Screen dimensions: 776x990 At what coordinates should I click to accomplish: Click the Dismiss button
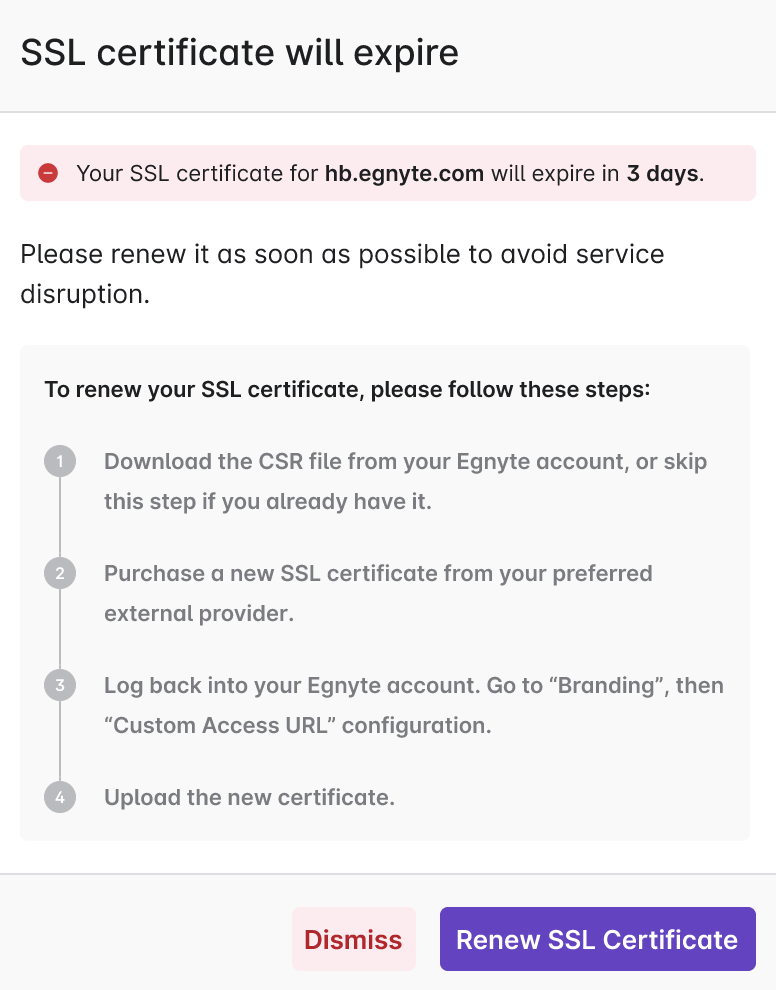pos(353,939)
